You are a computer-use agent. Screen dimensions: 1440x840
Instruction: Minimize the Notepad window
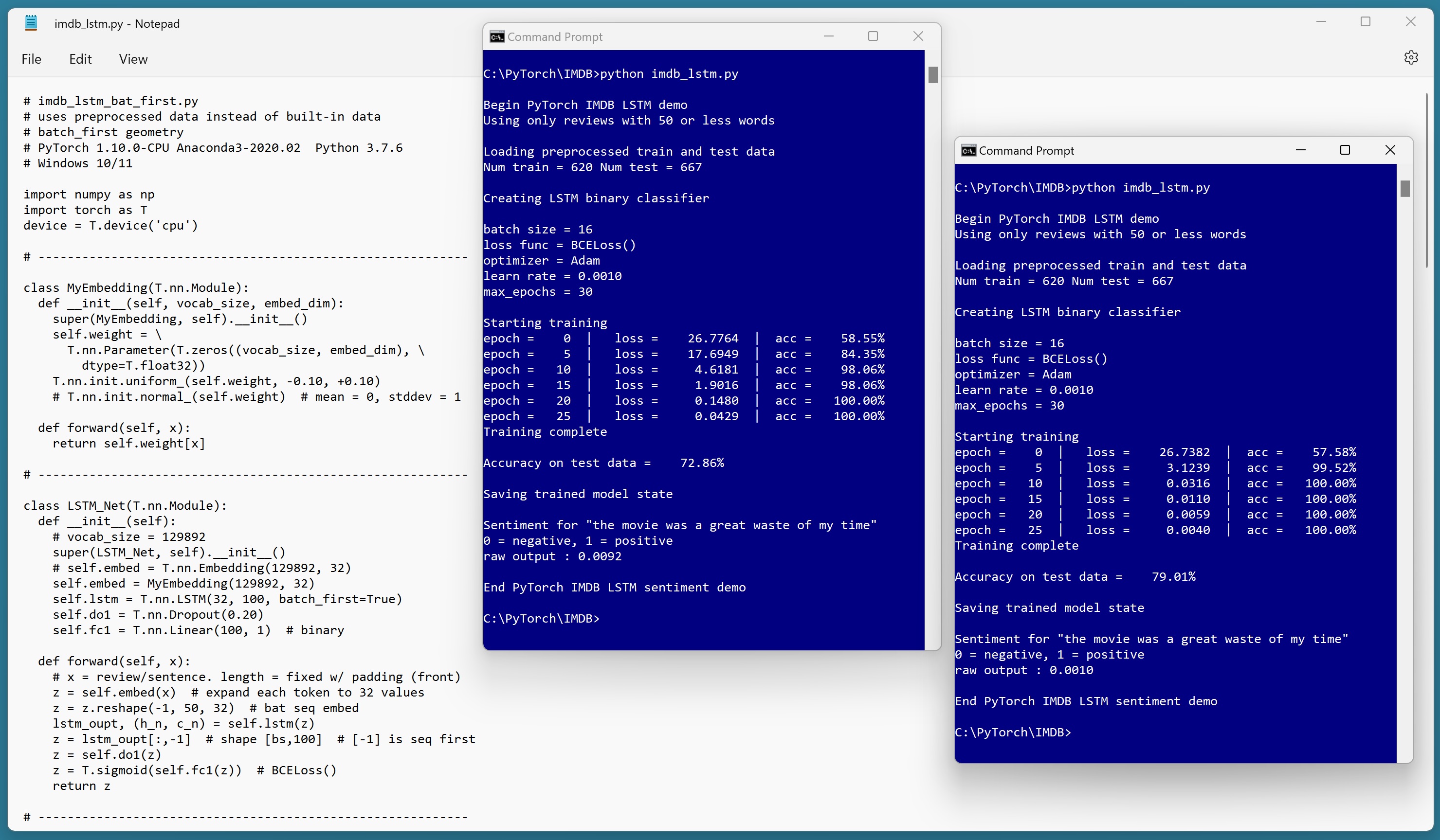pos(1321,22)
